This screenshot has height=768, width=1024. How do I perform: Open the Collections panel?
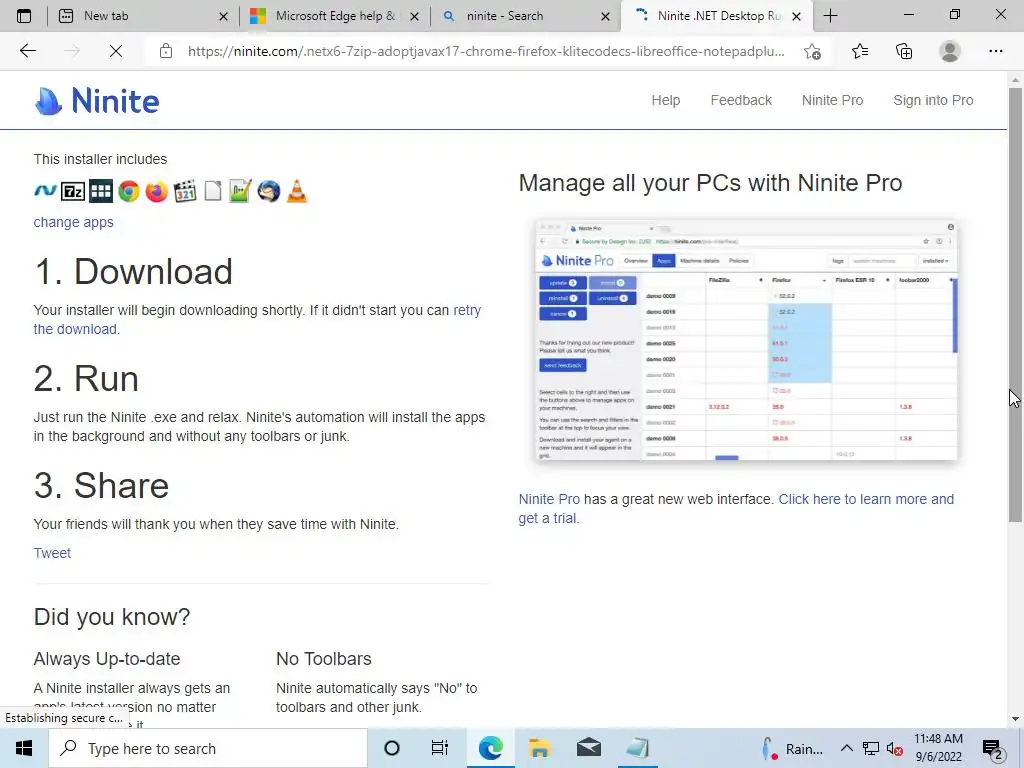[904, 51]
